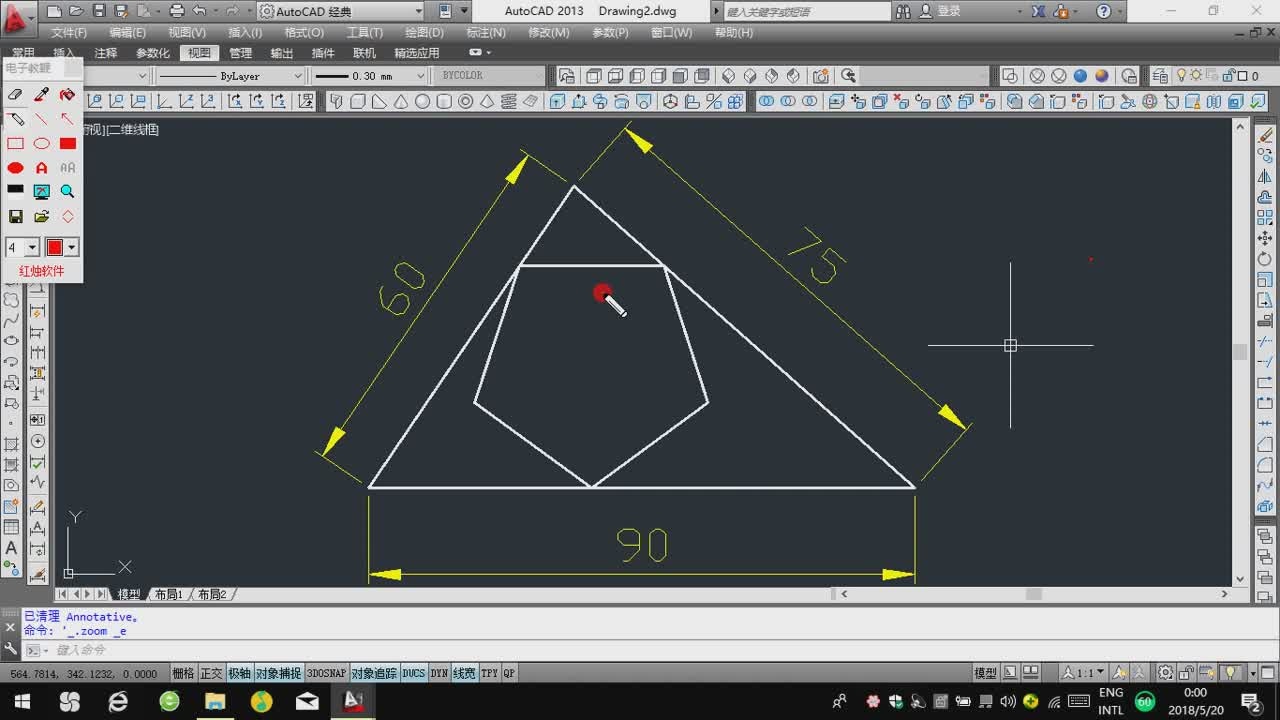Click the help question mark icon
Screen dimensions: 1280x720
point(1103,12)
